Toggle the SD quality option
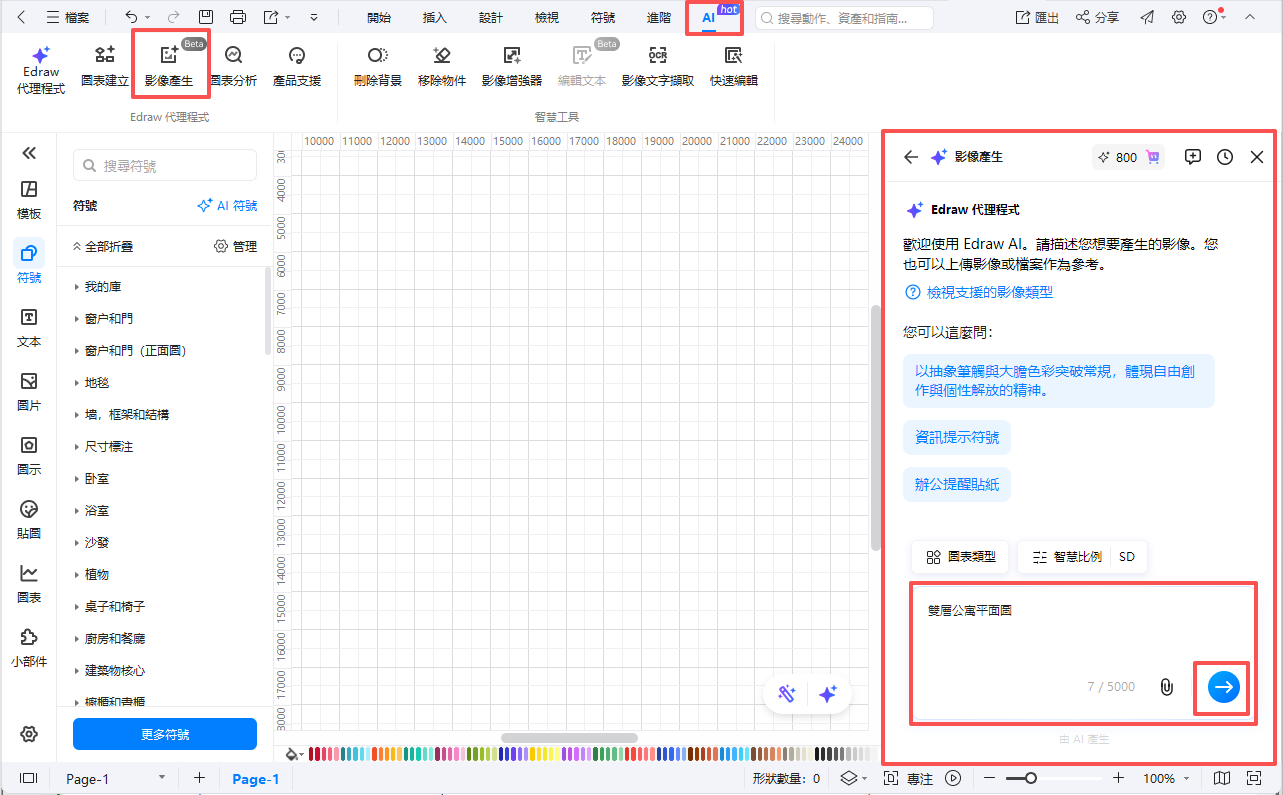The width and height of the screenshot is (1283, 795). pos(1127,556)
